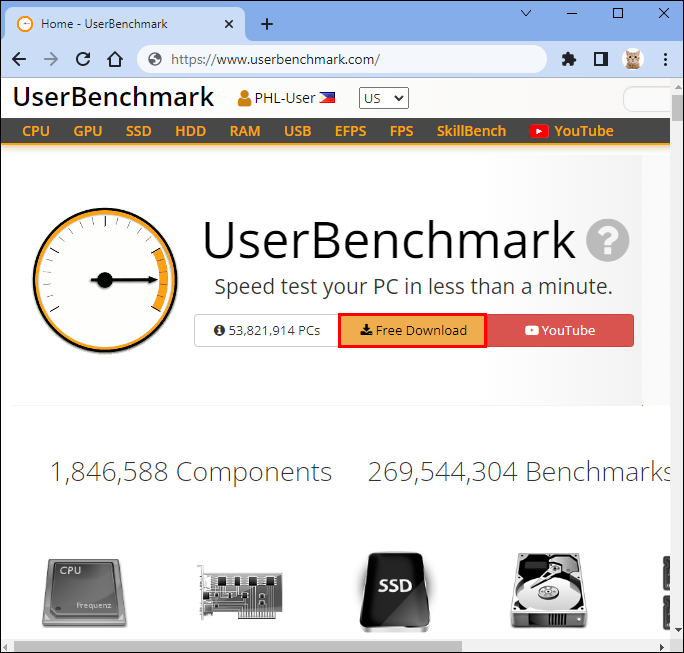Open the FPS menu item
The image size is (684, 653).
401,131
